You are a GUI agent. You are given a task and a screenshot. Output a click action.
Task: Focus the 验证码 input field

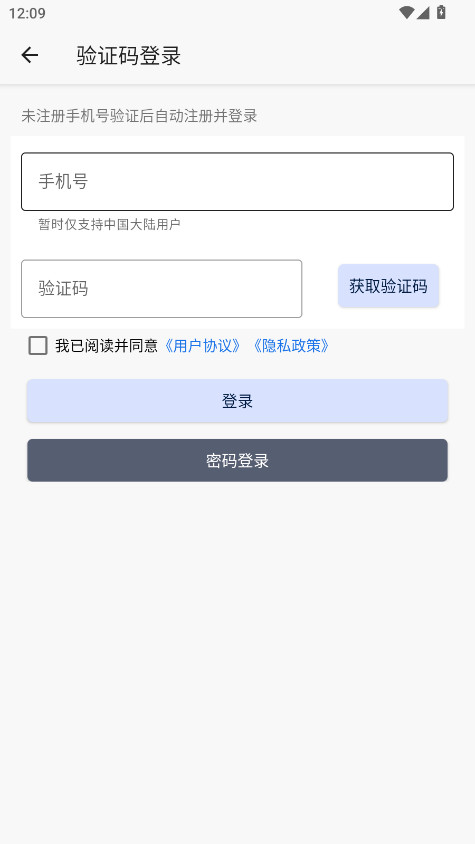(162, 289)
